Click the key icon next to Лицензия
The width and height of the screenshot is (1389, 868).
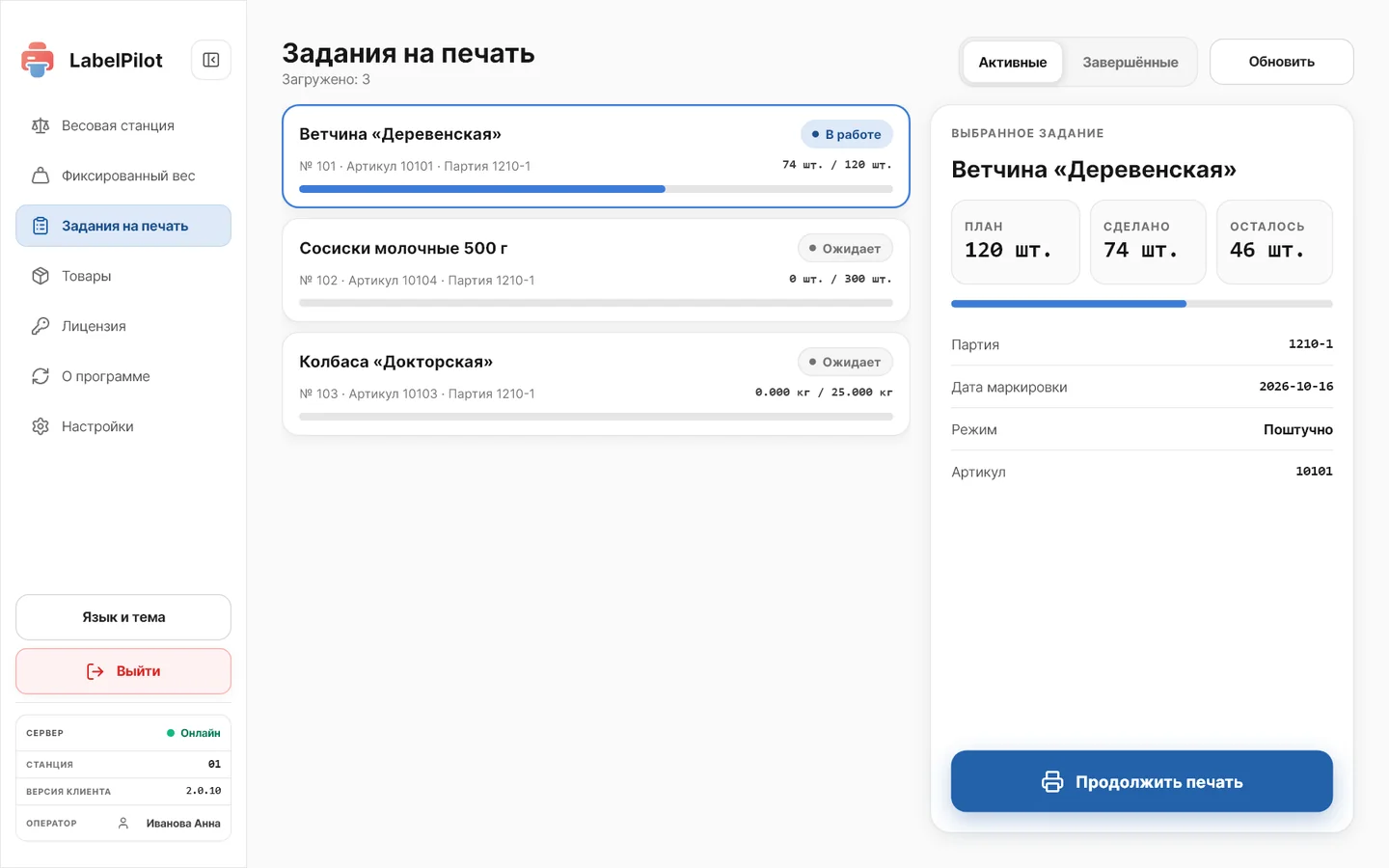pyautogui.click(x=41, y=326)
